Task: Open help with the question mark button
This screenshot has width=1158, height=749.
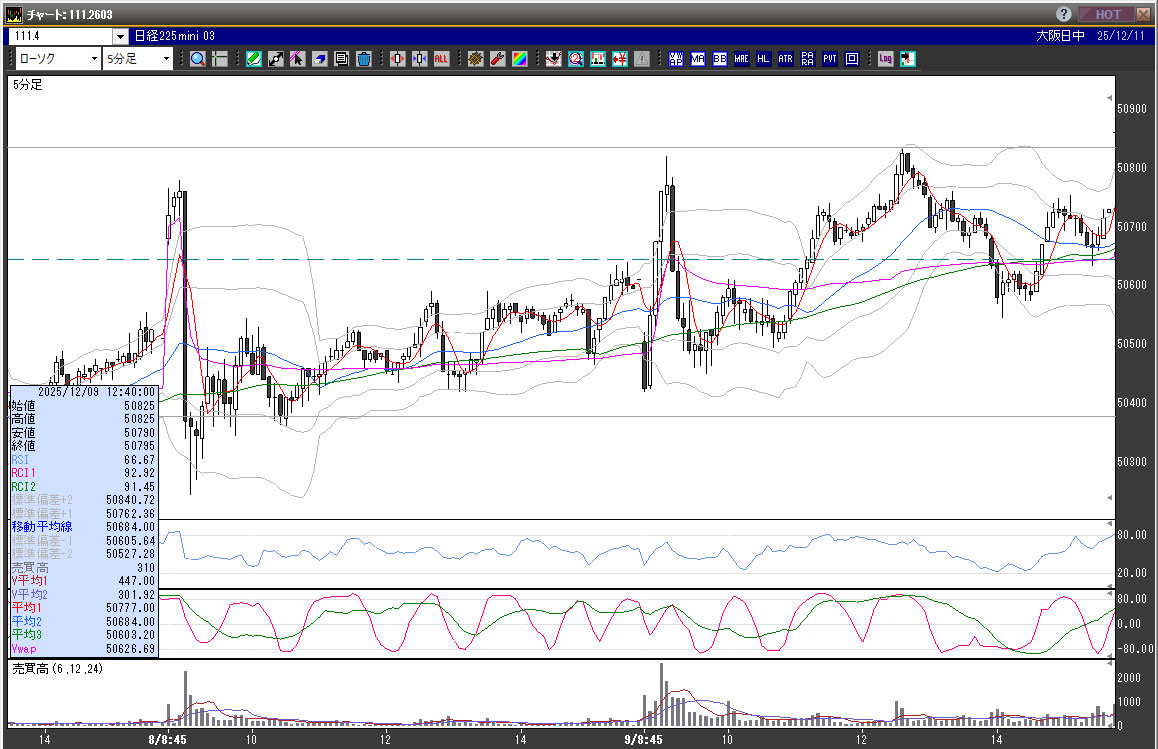Action: click(x=1064, y=14)
